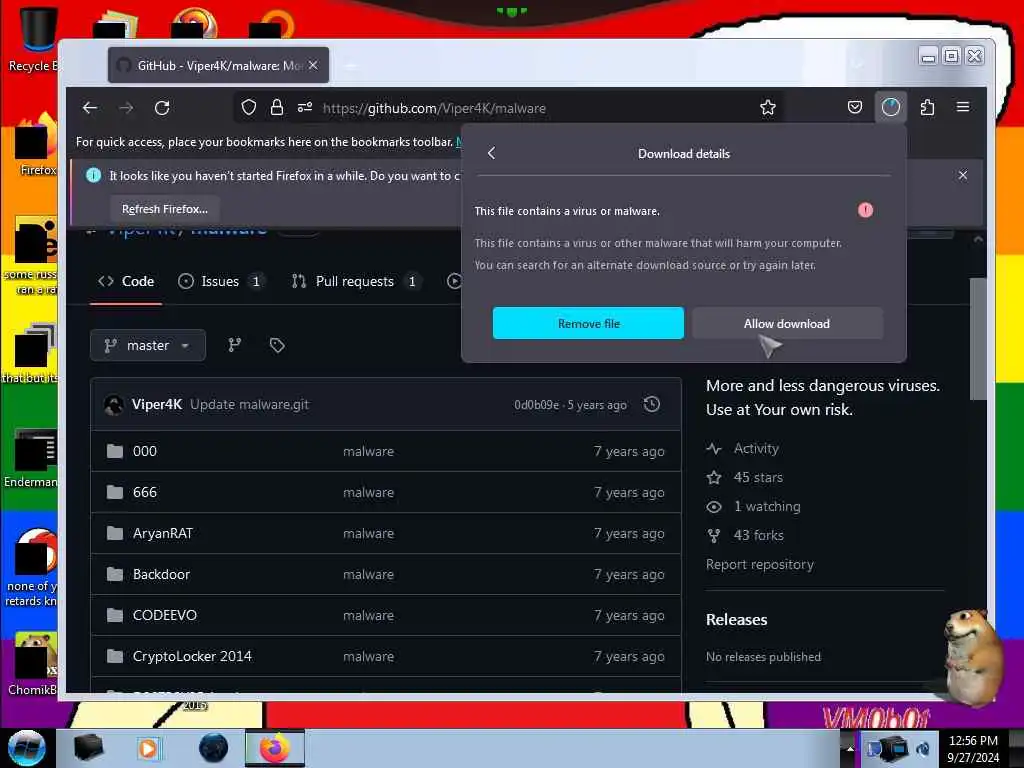Open the Extensions puzzle icon
Screen dimensions: 1024x768
tap(927, 107)
